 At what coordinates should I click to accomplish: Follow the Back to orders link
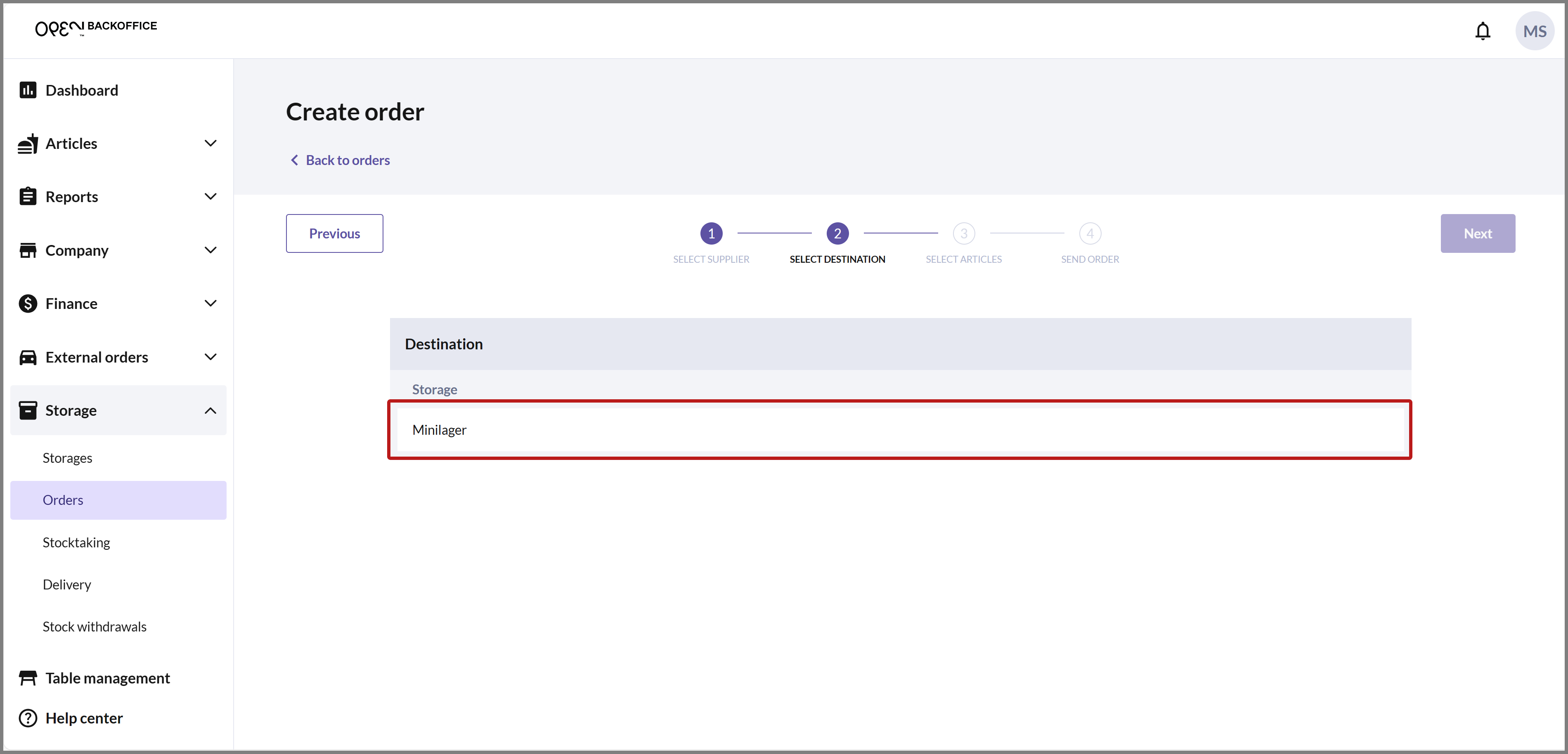tap(348, 160)
